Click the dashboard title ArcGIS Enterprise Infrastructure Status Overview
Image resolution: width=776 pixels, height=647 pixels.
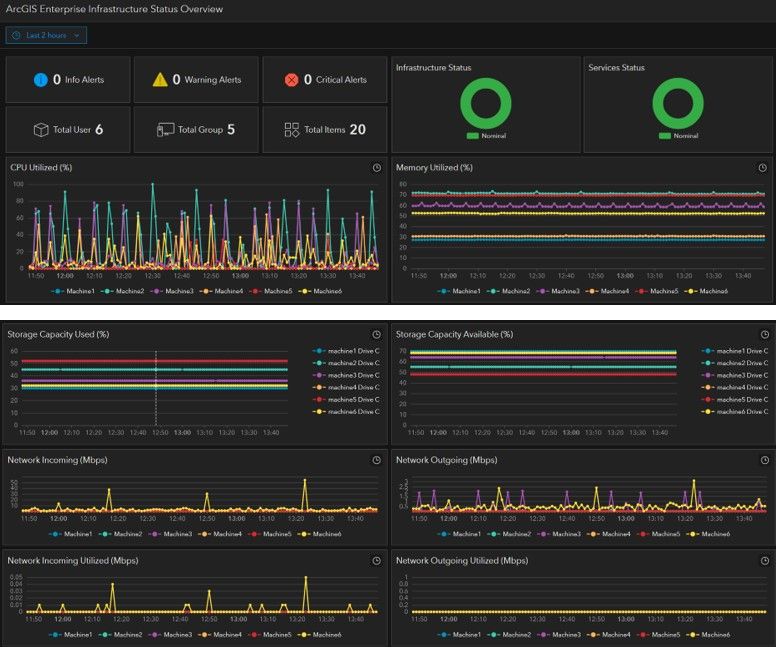(x=114, y=9)
